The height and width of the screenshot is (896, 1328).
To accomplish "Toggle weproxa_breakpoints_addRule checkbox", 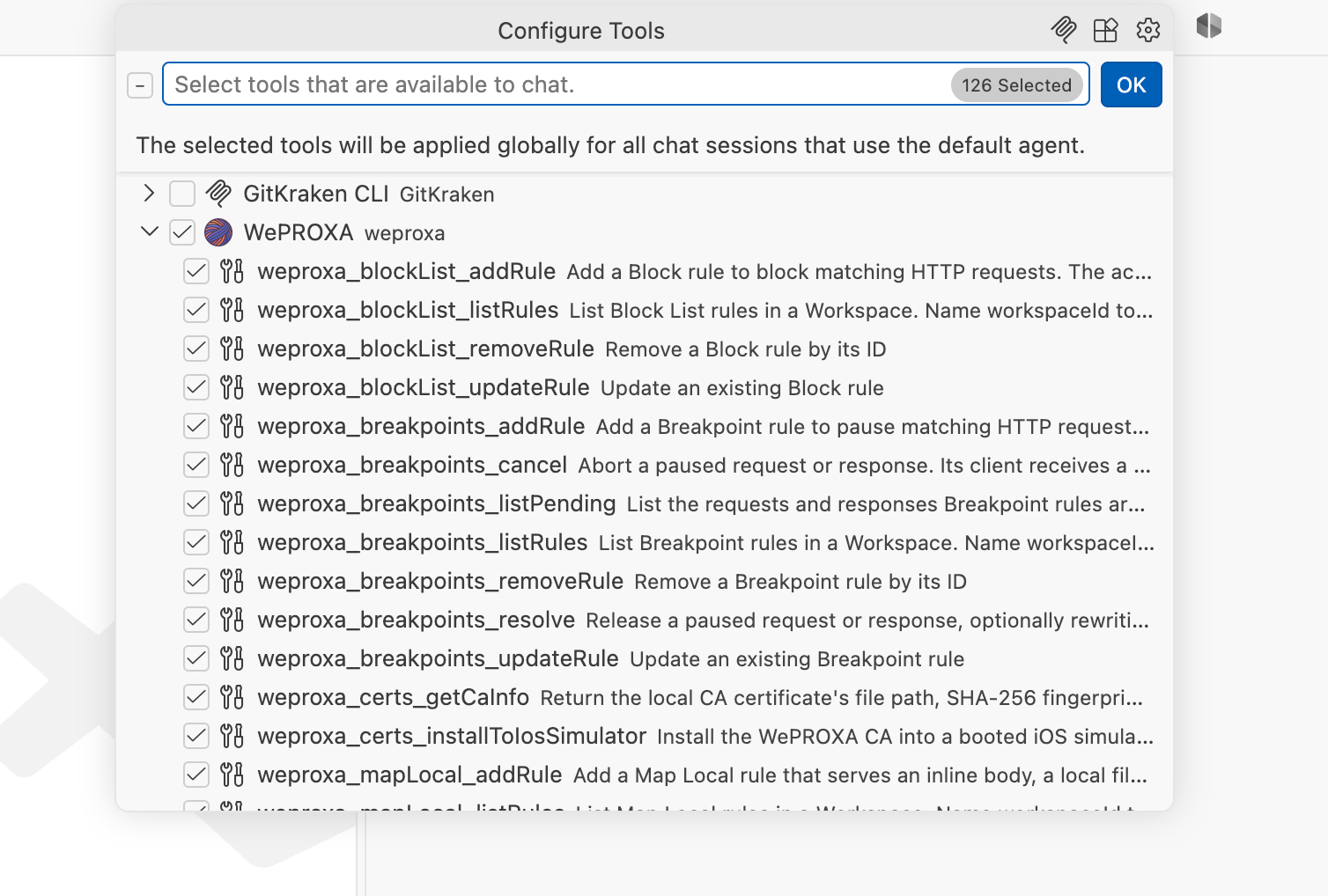I will 196,426.
